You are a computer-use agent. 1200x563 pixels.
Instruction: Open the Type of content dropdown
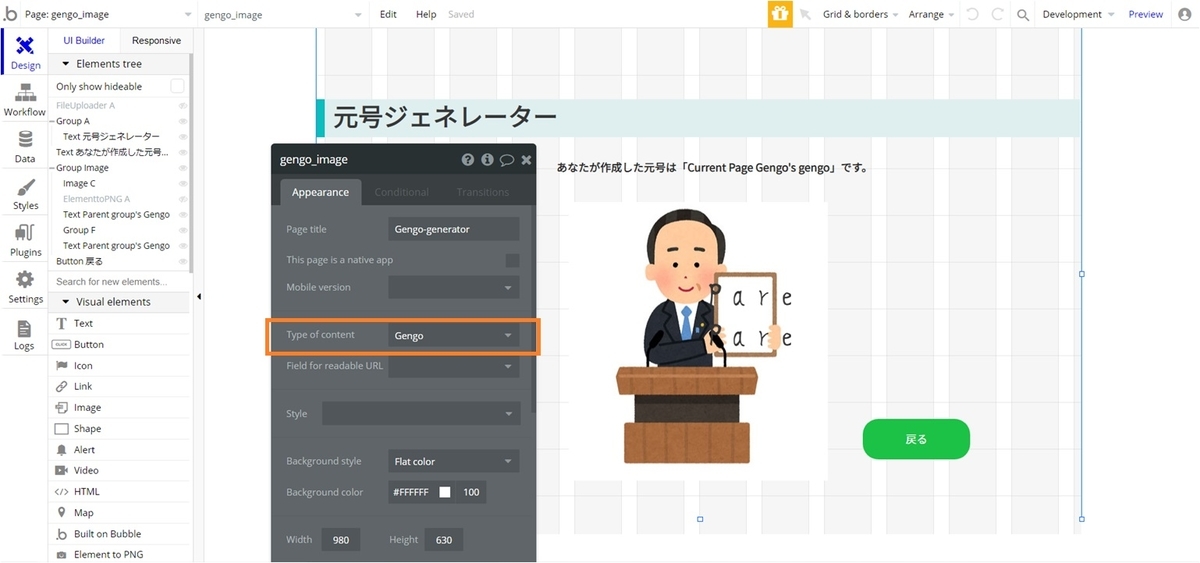(x=454, y=336)
